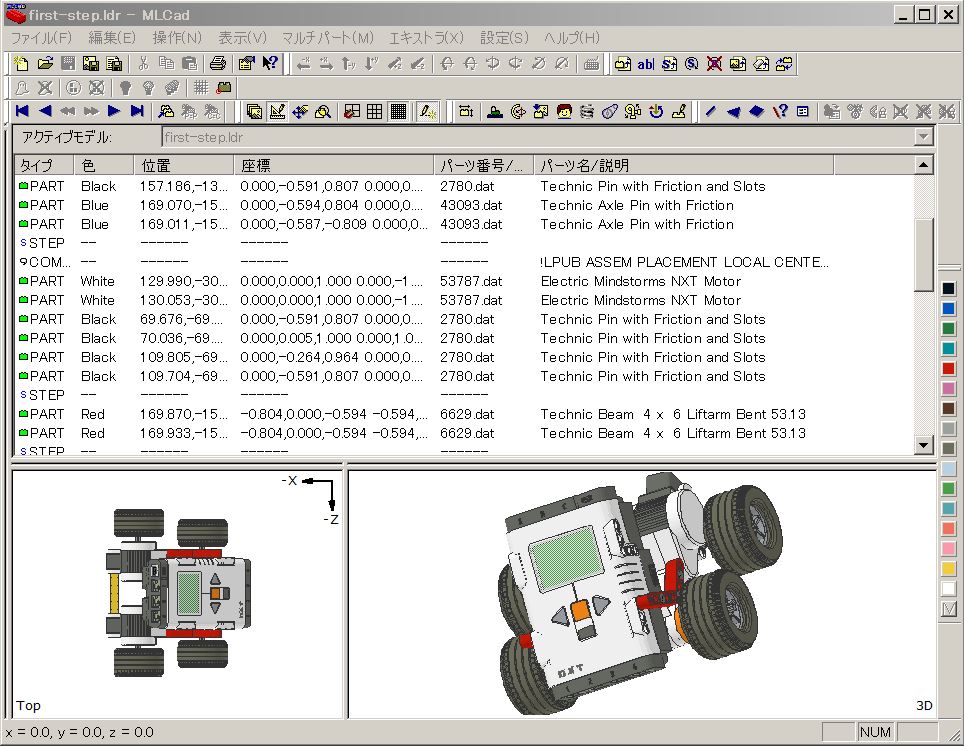Jump to the first step

point(22,111)
